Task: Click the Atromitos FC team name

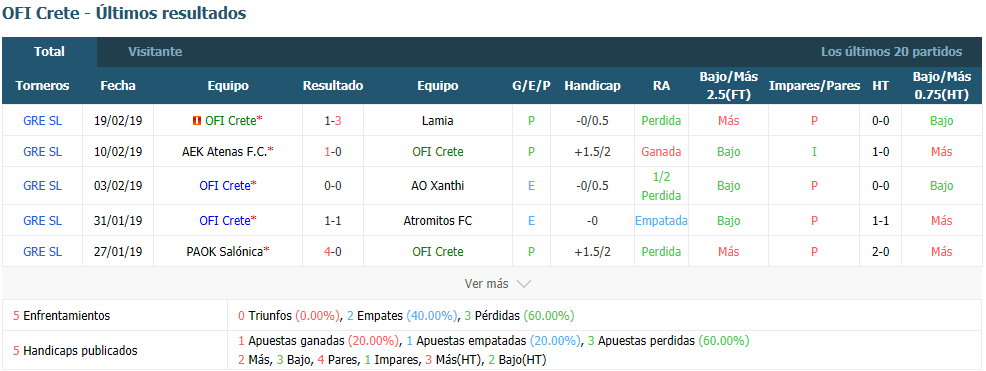Action: pos(438,221)
